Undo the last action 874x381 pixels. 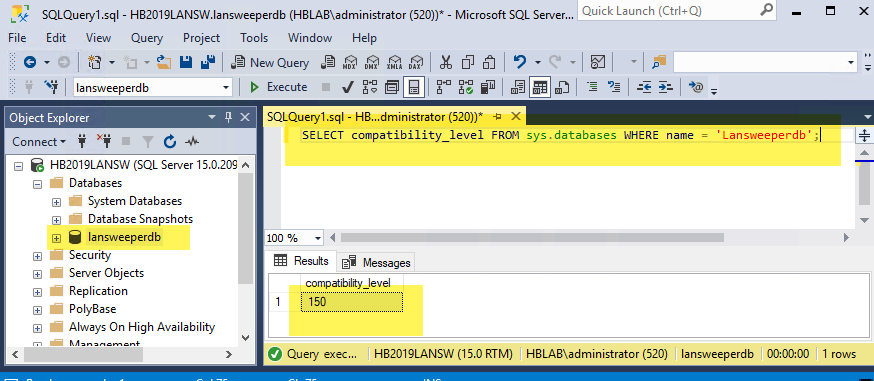[519, 62]
